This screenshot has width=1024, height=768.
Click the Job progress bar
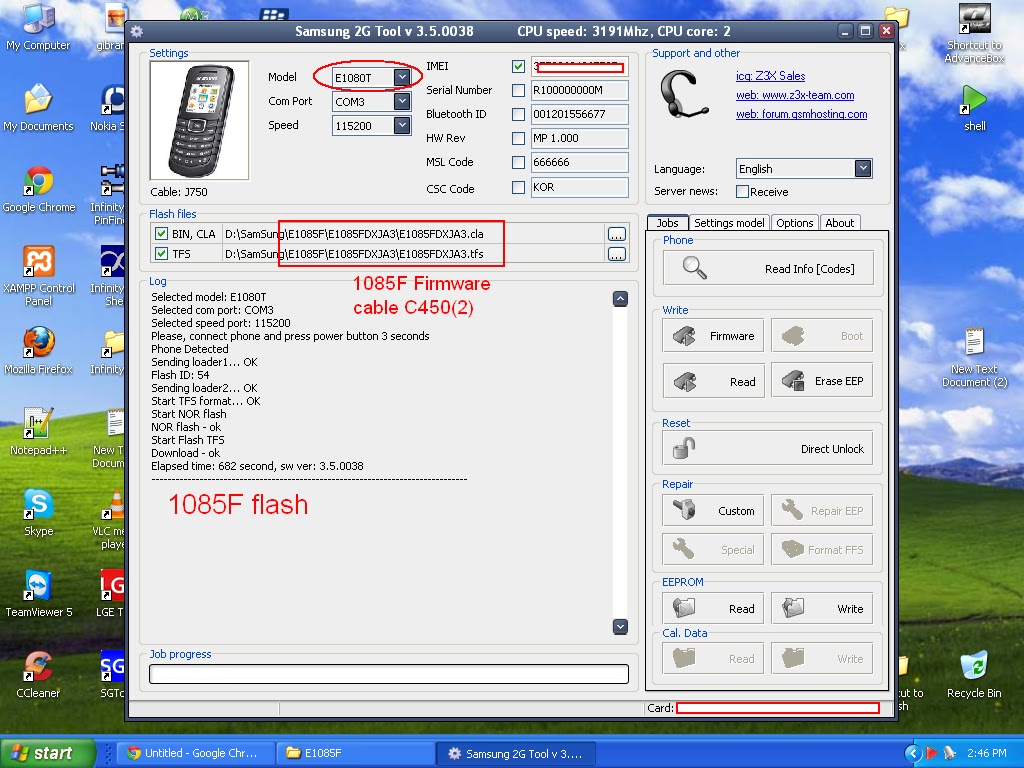pos(389,673)
